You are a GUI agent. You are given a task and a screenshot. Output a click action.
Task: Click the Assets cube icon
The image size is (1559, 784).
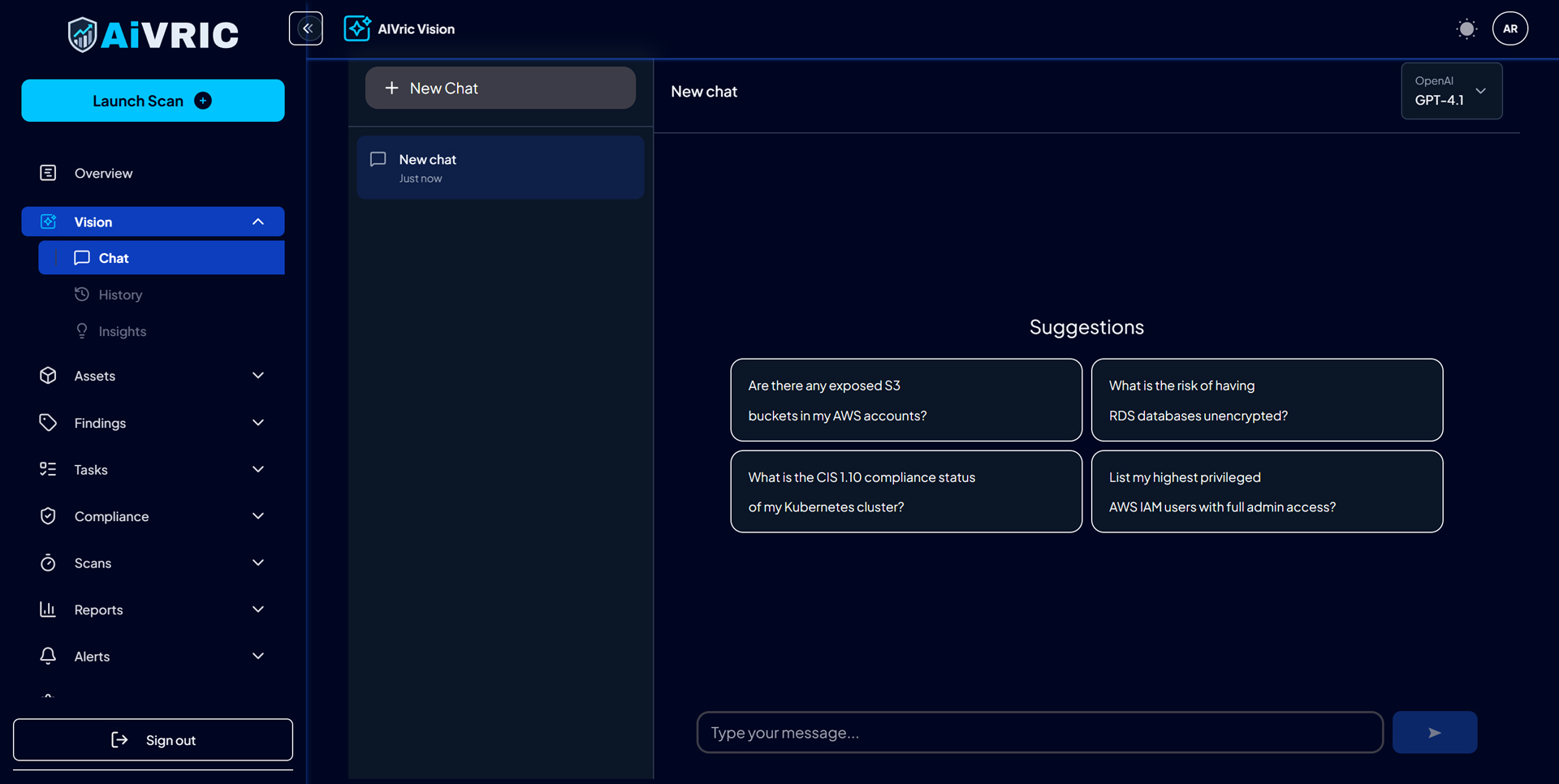[48, 376]
